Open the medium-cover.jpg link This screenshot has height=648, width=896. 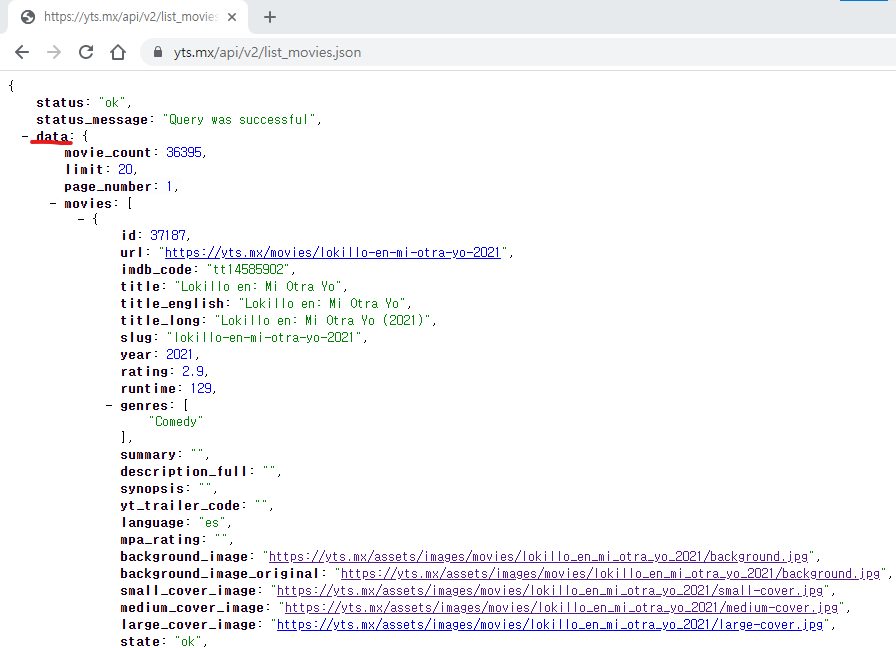561,608
